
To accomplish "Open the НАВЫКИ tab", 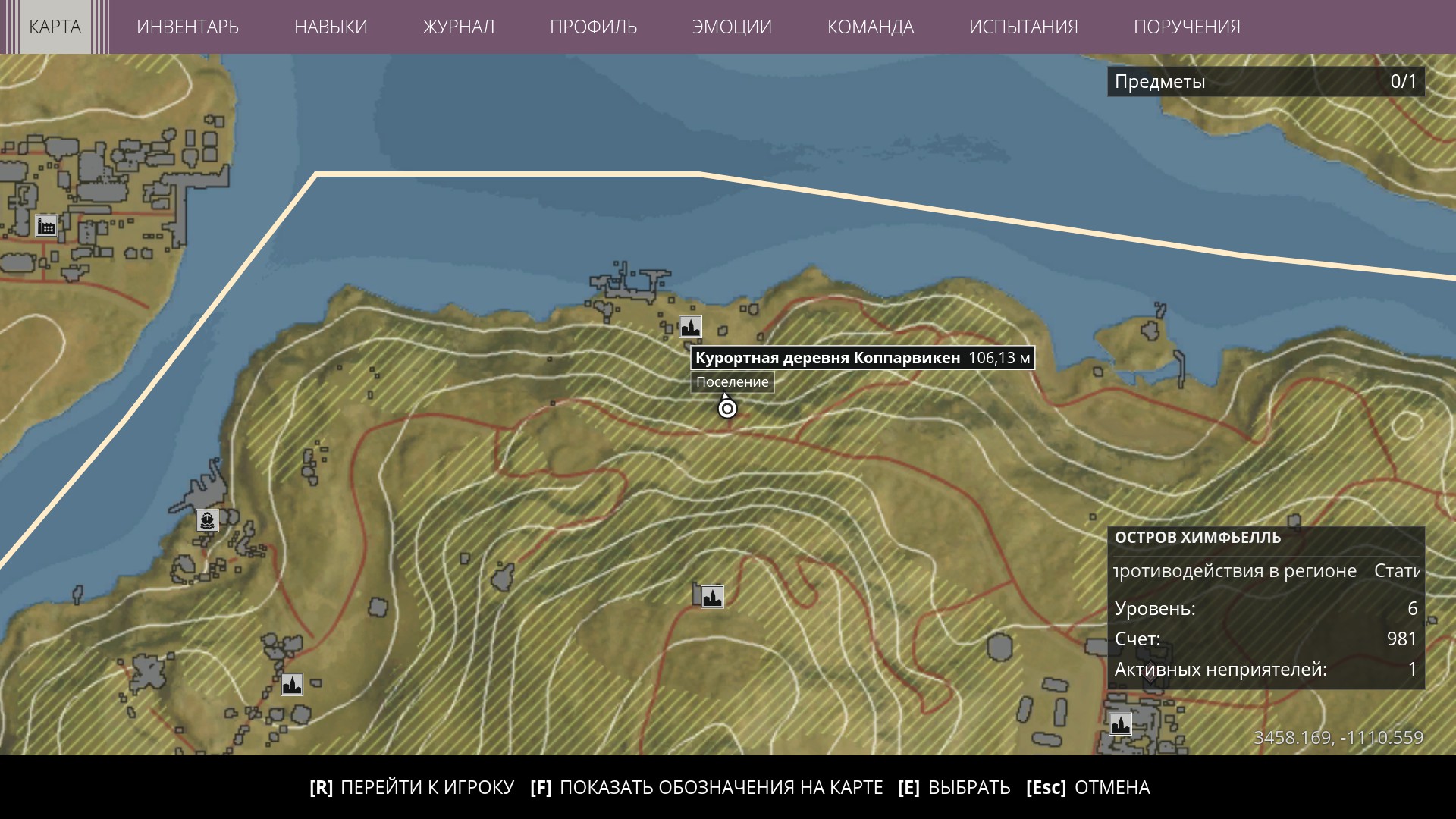I will point(331,27).
